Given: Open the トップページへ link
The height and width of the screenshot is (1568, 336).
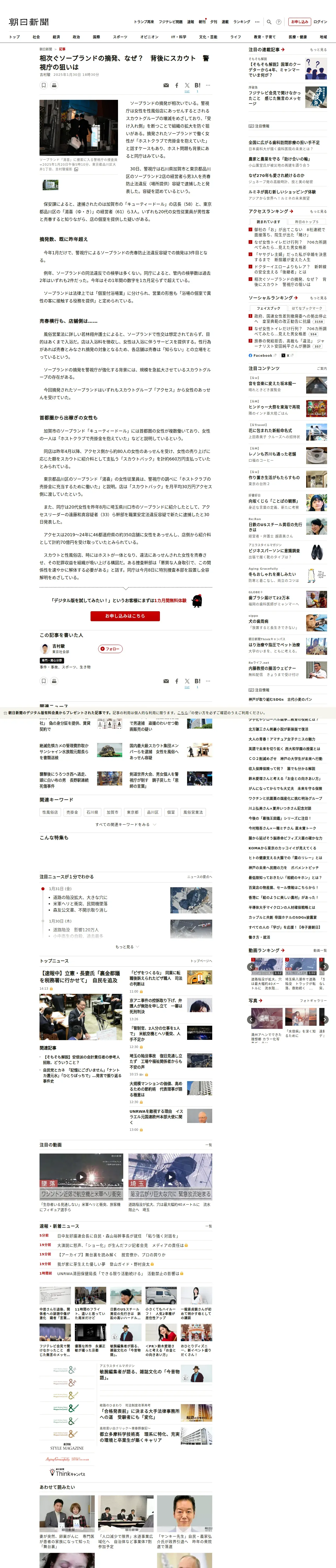Looking at the screenshot, I should tap(201, 961).
